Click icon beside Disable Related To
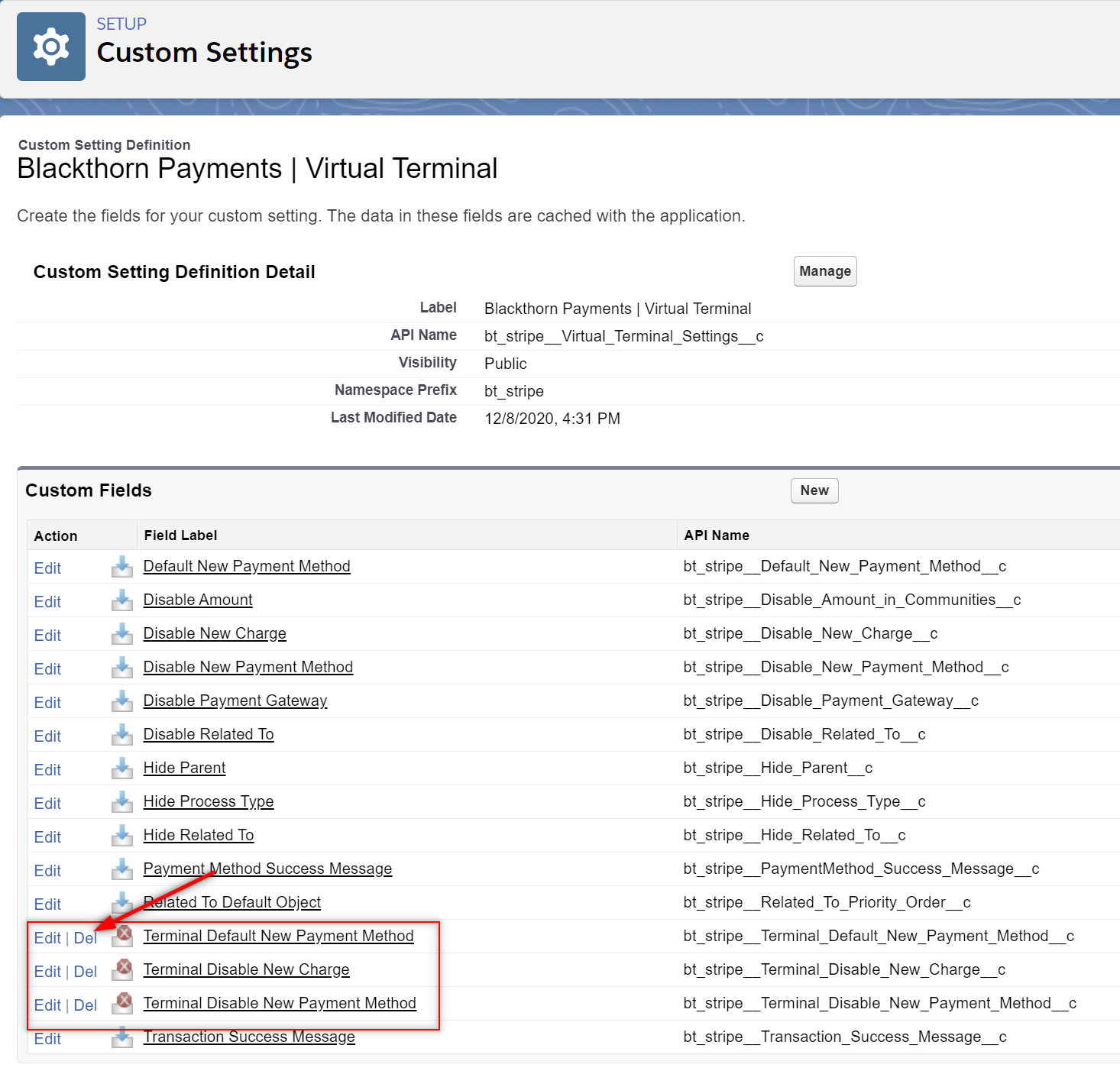Image resolution: width=1120 pixels, height=1071 pixels. [x=122, y=735]
